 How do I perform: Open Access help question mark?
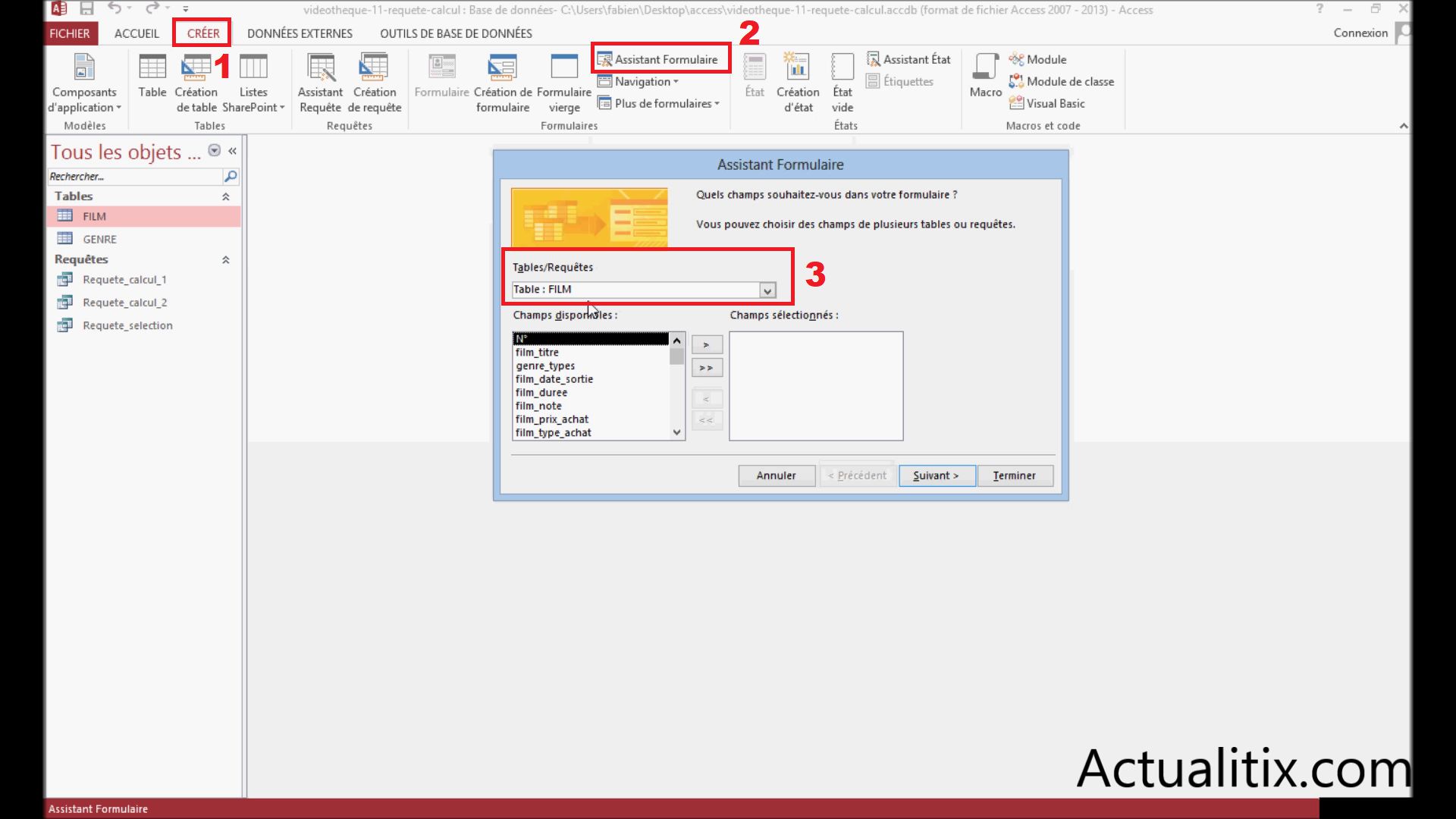[1320, 9]
